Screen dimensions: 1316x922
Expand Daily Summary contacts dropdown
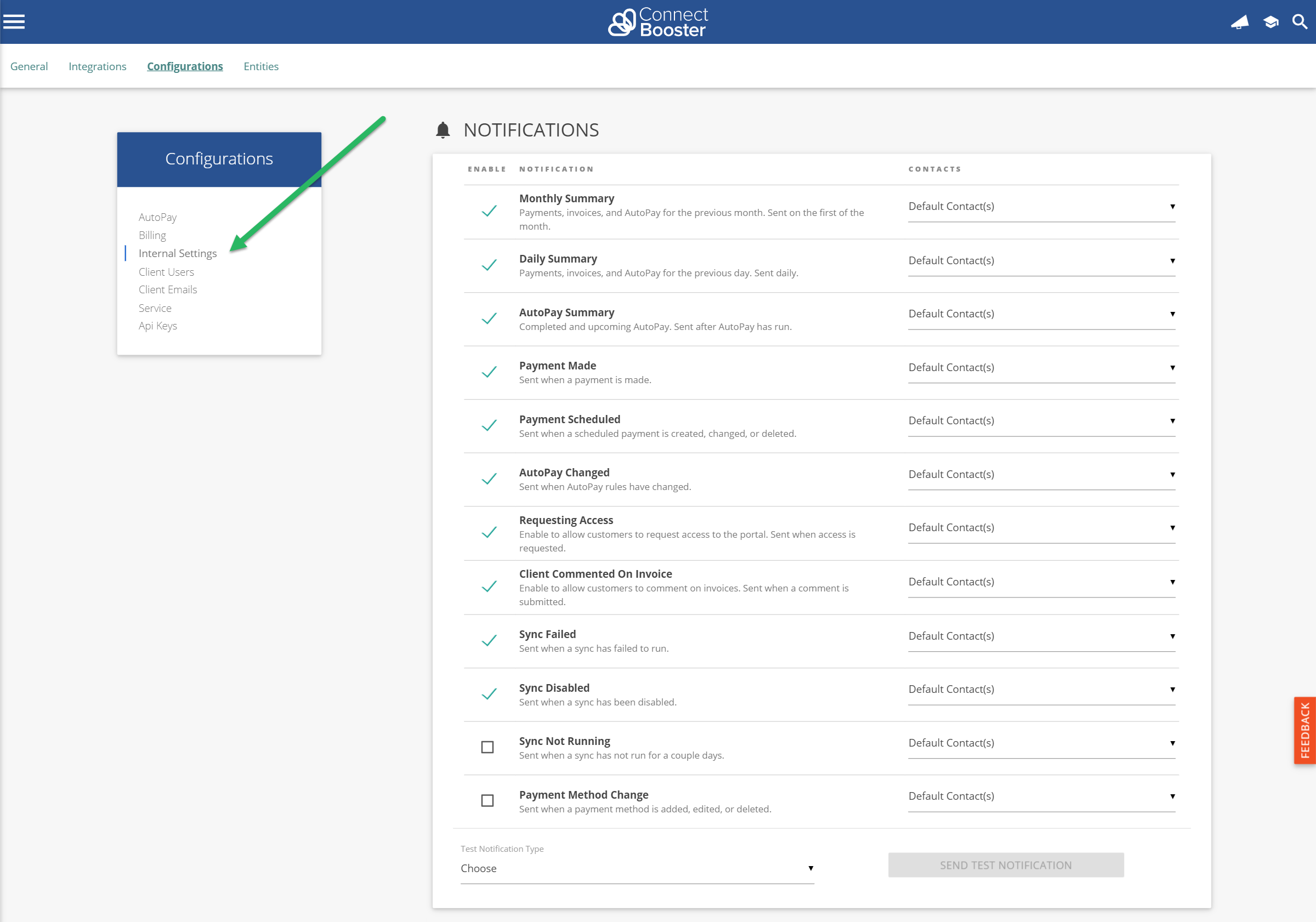point(1041,261)
